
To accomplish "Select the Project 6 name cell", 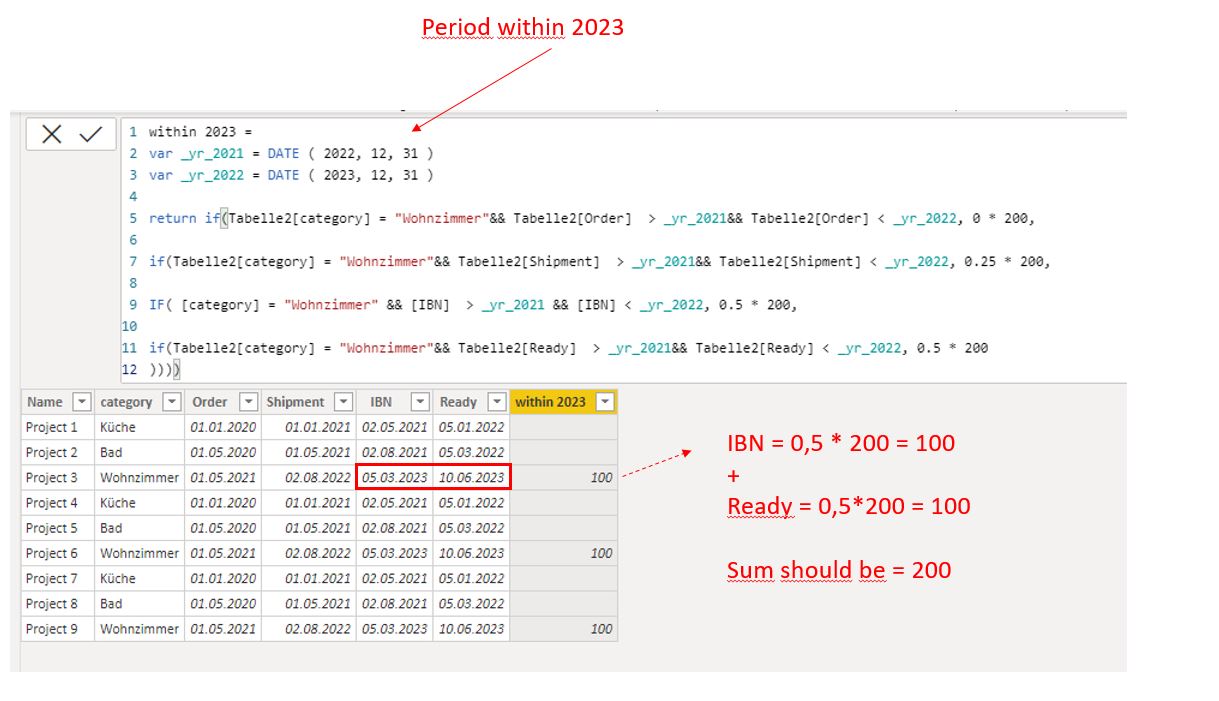I will (x=58, y=553).
